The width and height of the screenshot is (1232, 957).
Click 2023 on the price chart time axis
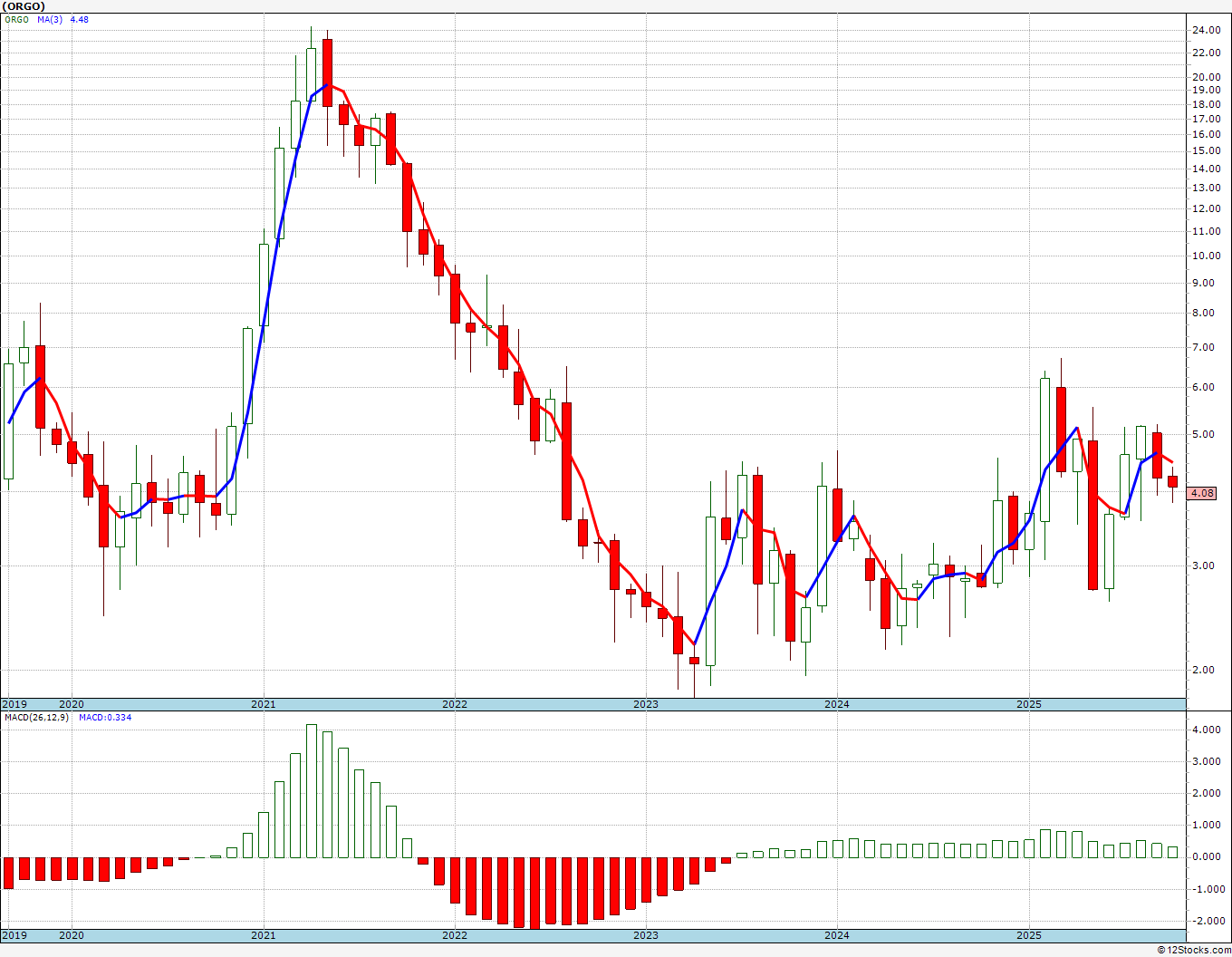(645, 704)
